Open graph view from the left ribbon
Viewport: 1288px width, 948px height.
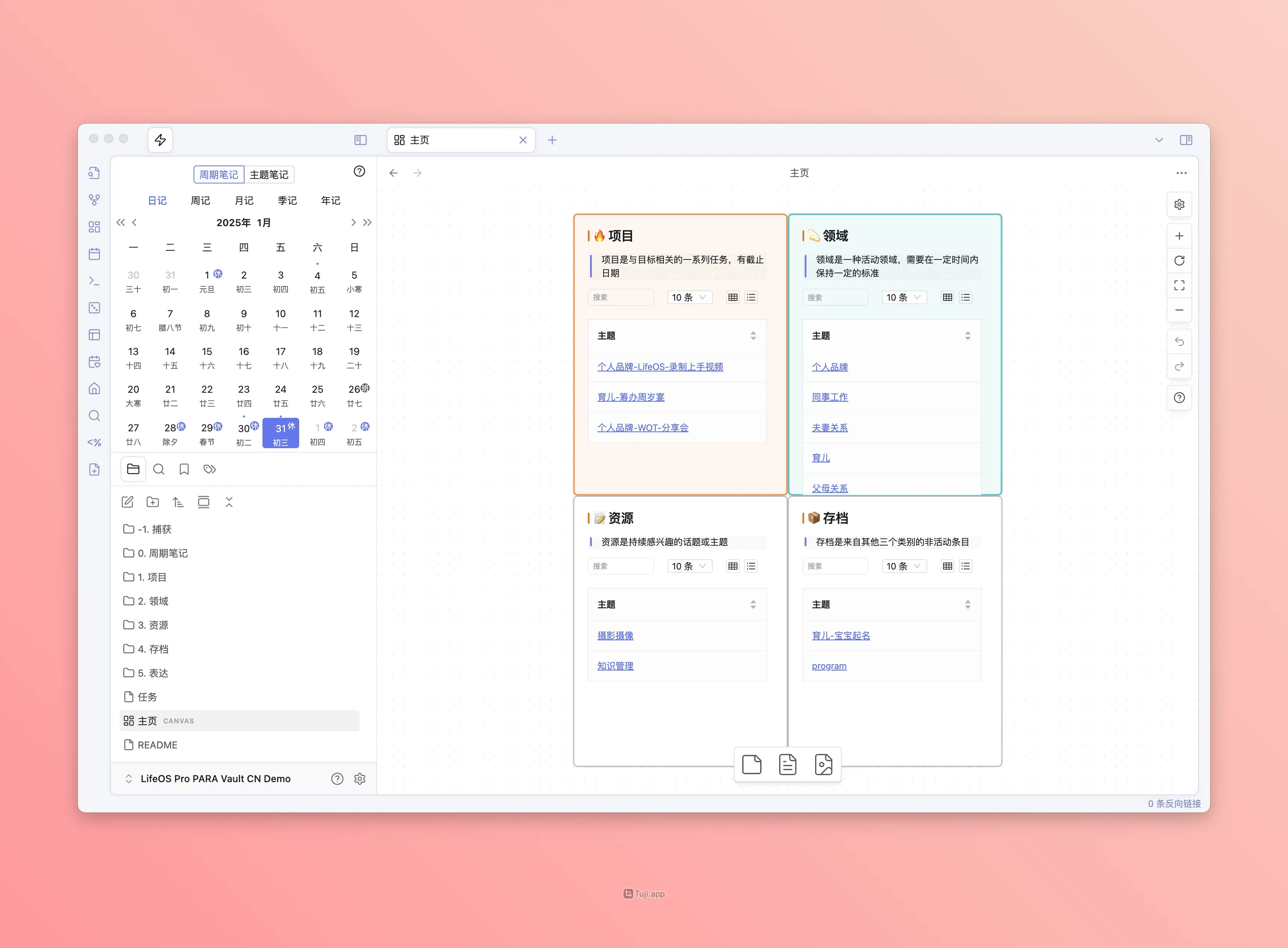pos(94,200)
